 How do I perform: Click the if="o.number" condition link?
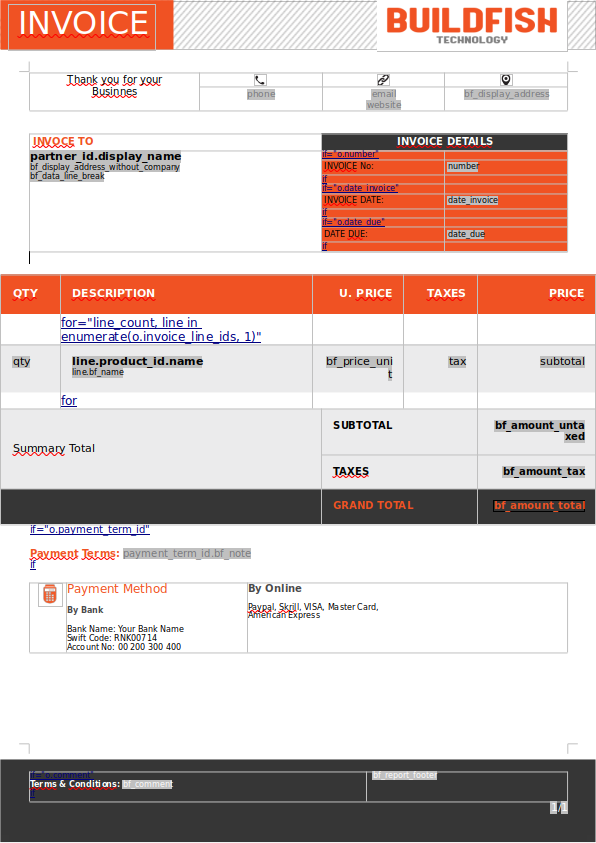[x=350, y=154]
